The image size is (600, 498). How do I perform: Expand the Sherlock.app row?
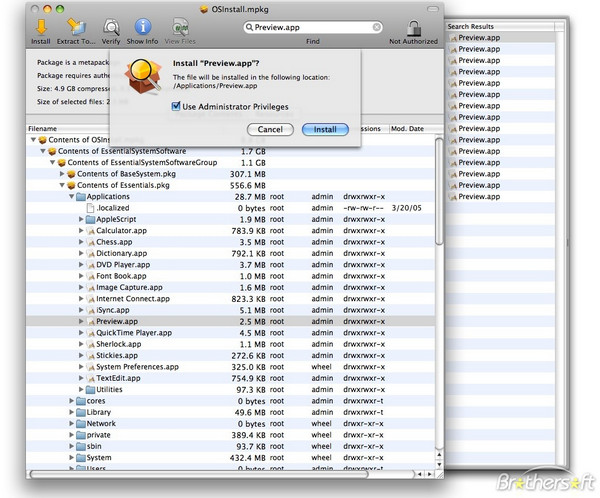click(x=81, y=344)
